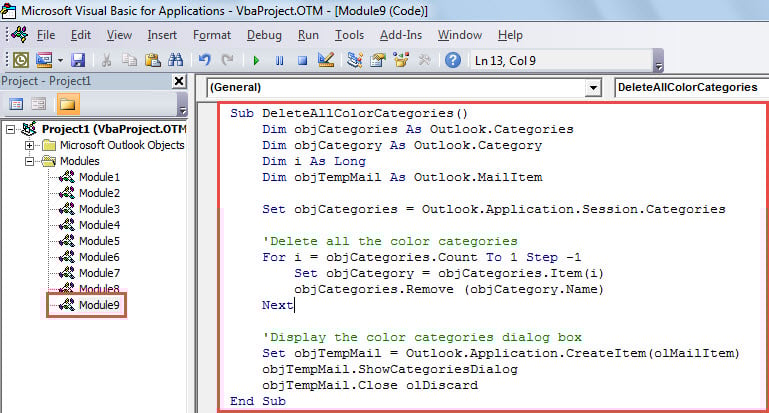The image size is (769, 413).
Task: Close the Project Explorer panel
Action: click(x=179, y=81)
